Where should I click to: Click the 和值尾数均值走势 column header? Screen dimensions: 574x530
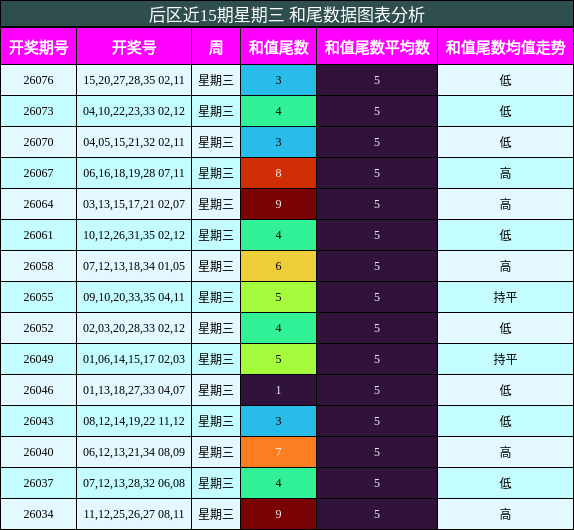[x=506, y=47]
